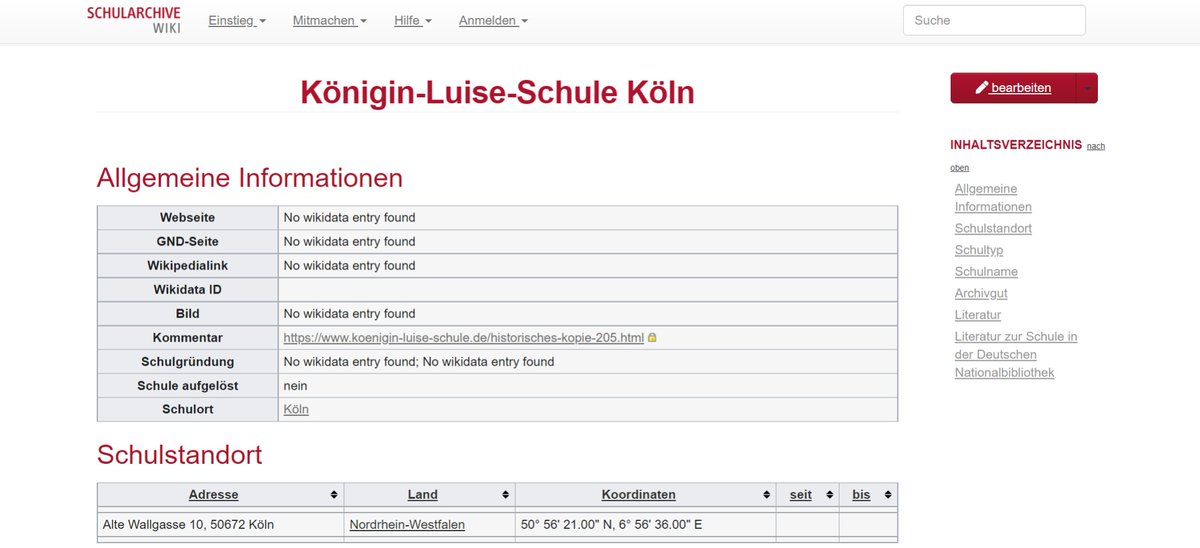Image resolution: width=1200 pixels, height=548 pixels.
Task: Open the Nordrhein-Westfalen link
Action: [x=407, y=524]
